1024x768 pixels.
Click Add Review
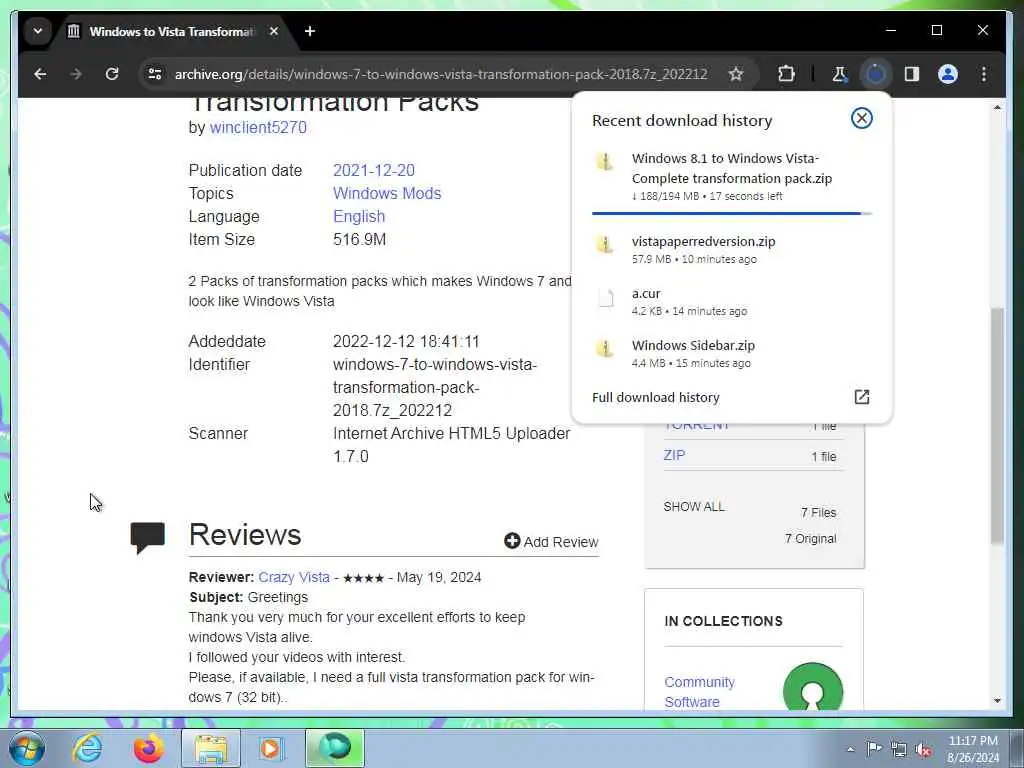[x=551, y=541]
